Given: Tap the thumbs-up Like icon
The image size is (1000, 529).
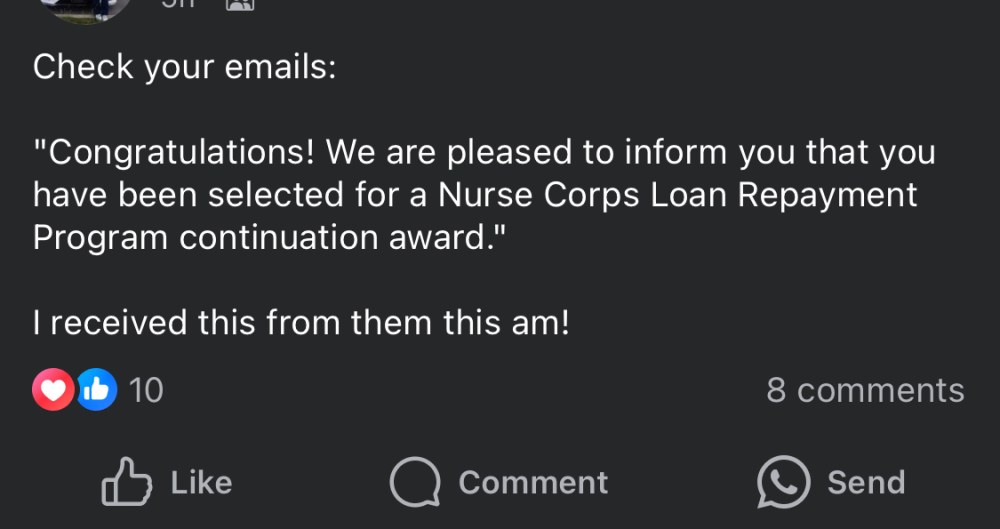Looking at the screenshot, I should [126, 482].
